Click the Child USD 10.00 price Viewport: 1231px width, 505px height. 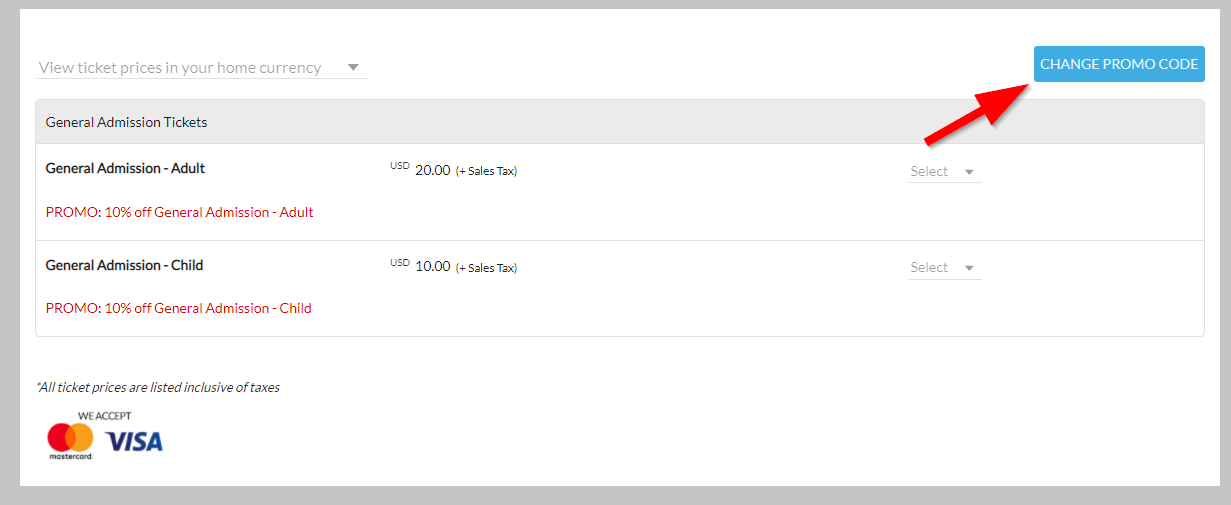pos(420,266)
